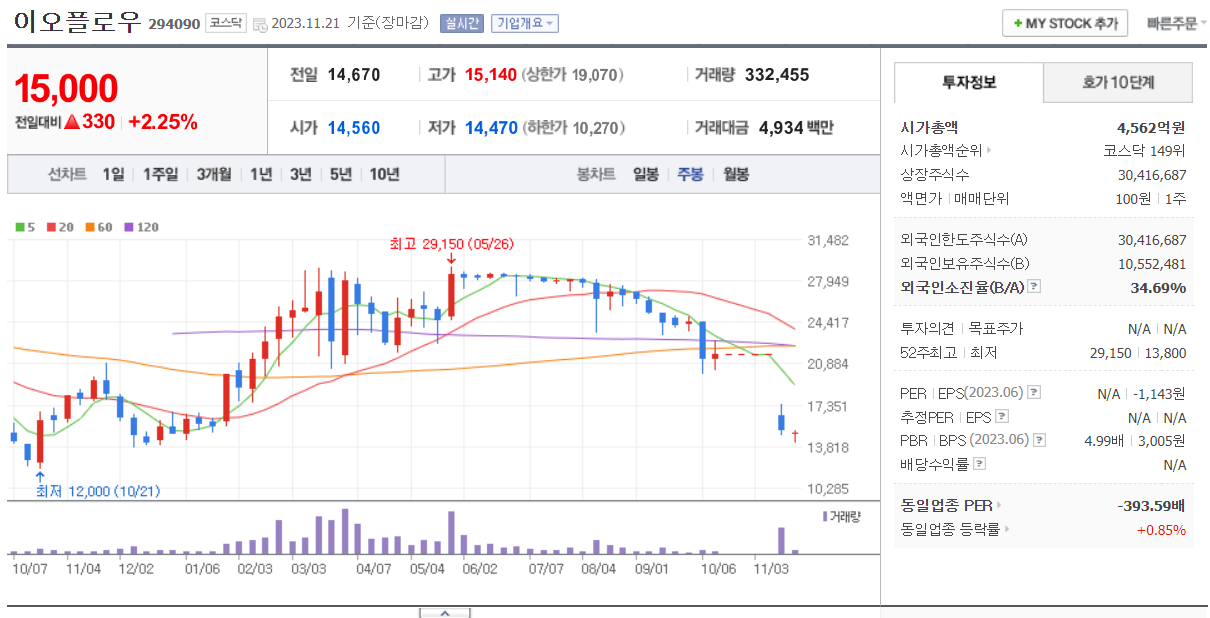
Task: Show the 월봉 monthly candle chart
Action: point(736,174)
